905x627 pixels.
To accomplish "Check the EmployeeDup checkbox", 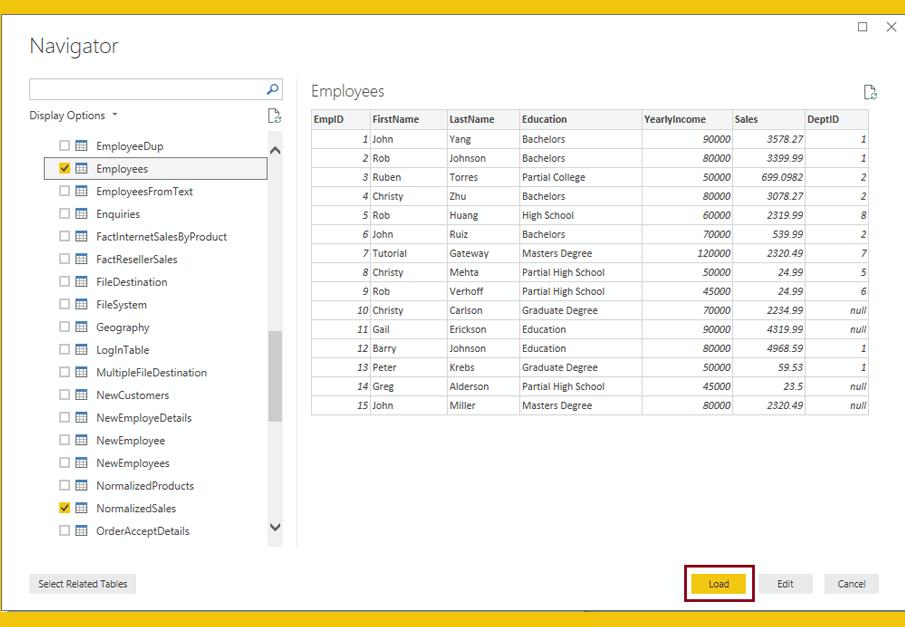I will [x=65, y=145].
